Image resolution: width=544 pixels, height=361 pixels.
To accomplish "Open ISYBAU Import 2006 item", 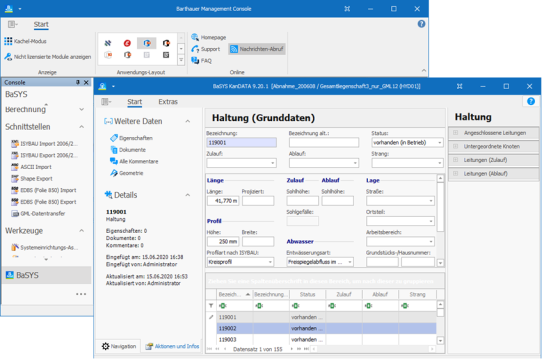I will [44, 144].
